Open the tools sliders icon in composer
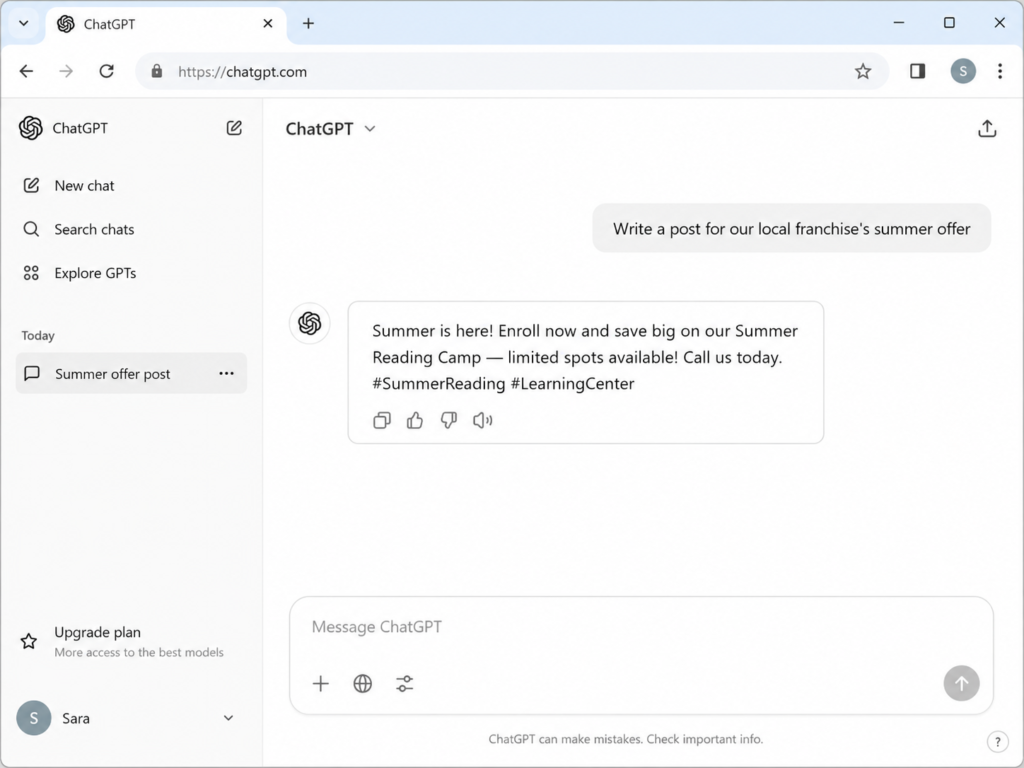 click(x=404, y=684)
